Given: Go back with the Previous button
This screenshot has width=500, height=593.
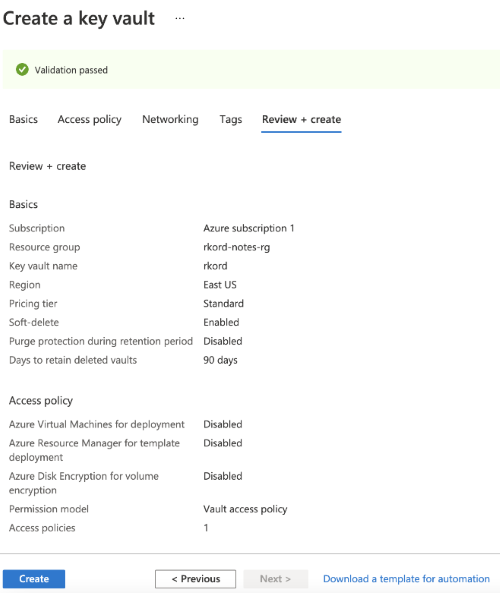Looking at the screenshot, I should point(196,579).
